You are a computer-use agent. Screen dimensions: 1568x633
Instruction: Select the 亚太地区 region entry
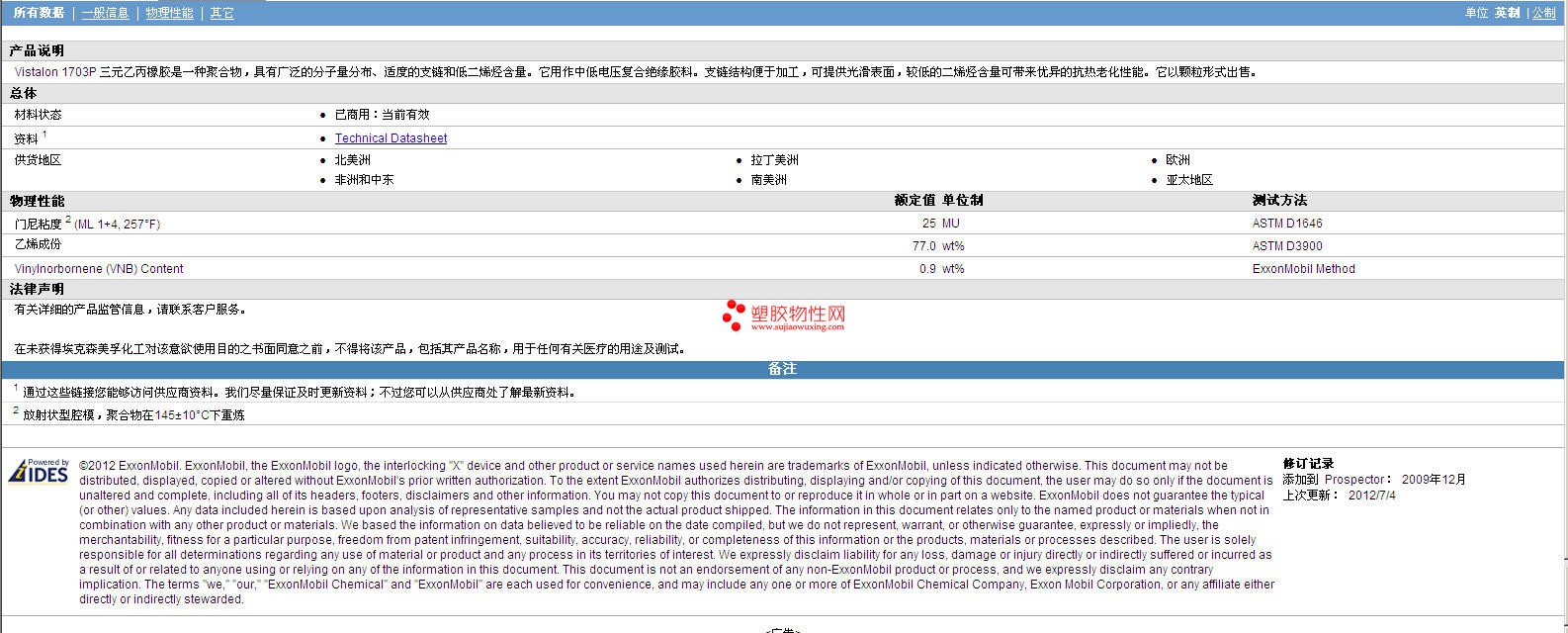pyautogui.click(x=1189, y=180)
